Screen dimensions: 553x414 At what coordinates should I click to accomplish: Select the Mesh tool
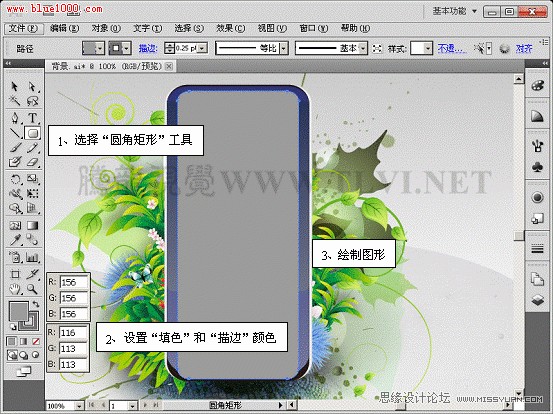(14, 225)
